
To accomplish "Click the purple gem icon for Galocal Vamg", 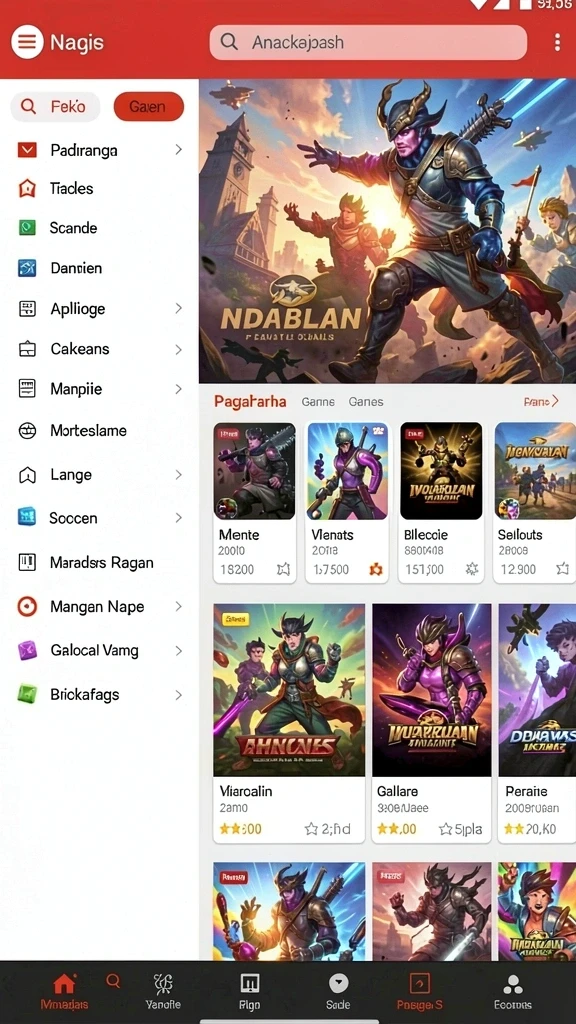I will pyautogui.click(x=27, y=650).
